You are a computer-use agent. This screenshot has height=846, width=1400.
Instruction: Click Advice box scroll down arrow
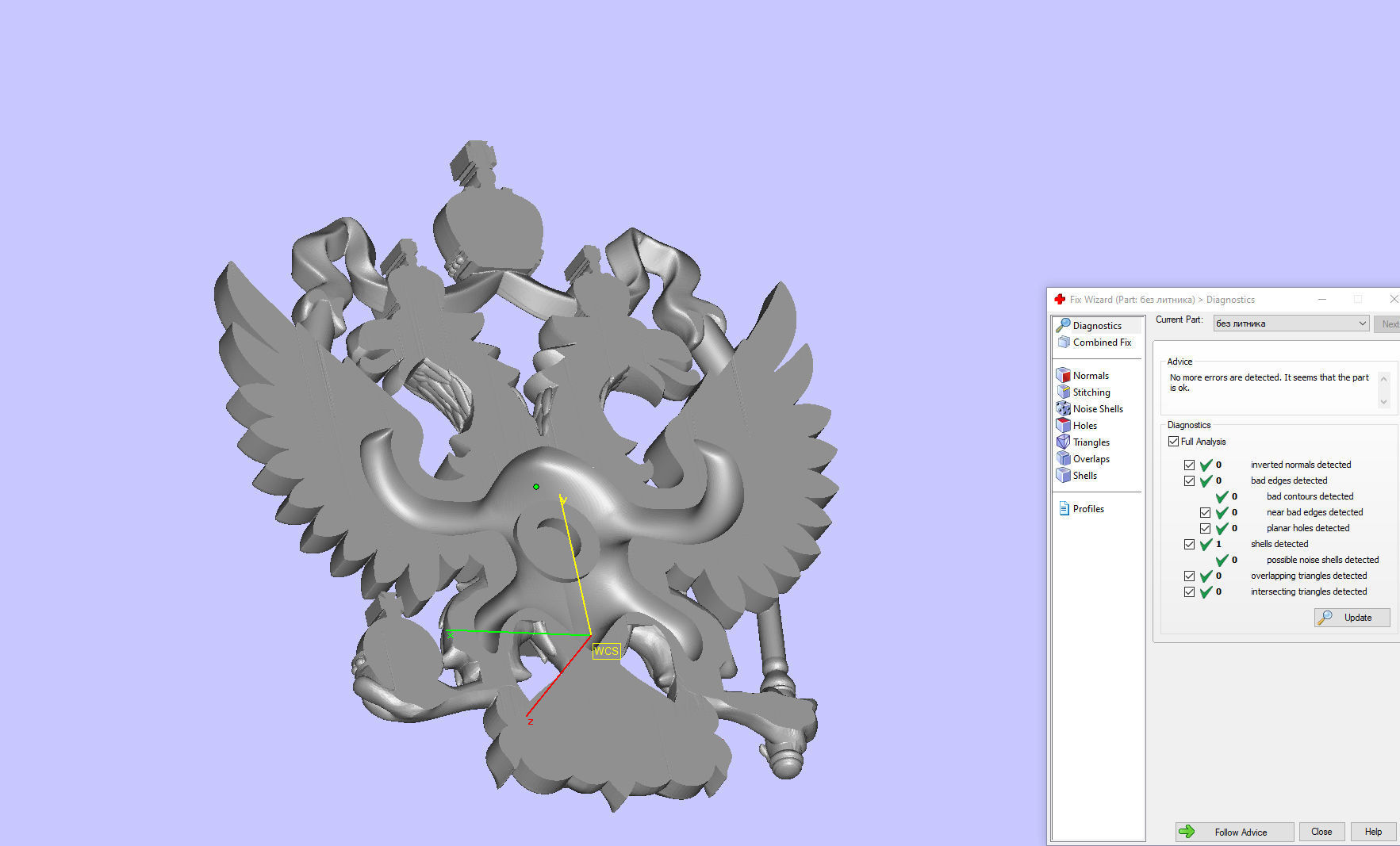coord(1383,401)
